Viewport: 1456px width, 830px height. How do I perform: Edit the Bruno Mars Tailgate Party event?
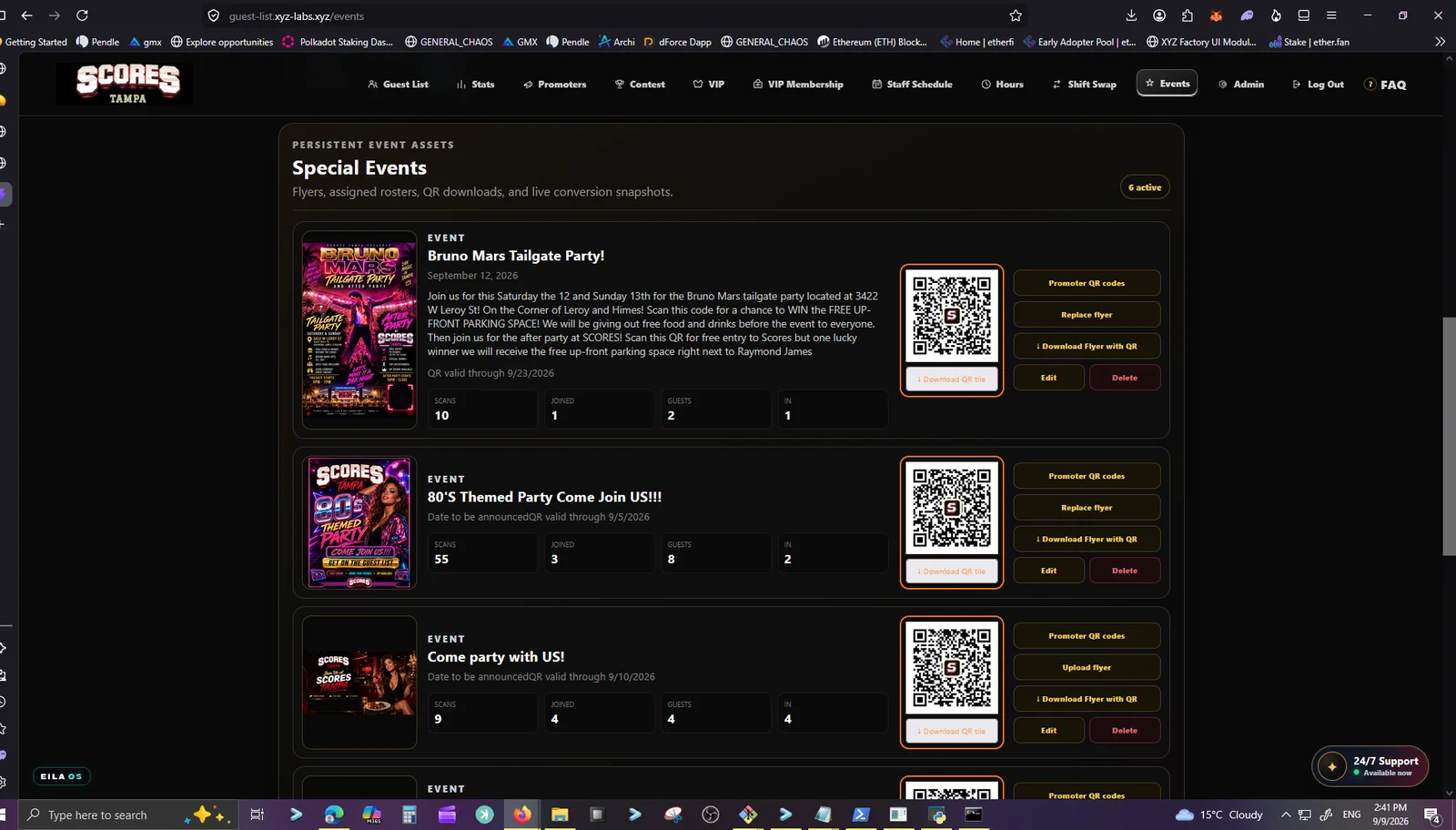[x=1048, y=378]
